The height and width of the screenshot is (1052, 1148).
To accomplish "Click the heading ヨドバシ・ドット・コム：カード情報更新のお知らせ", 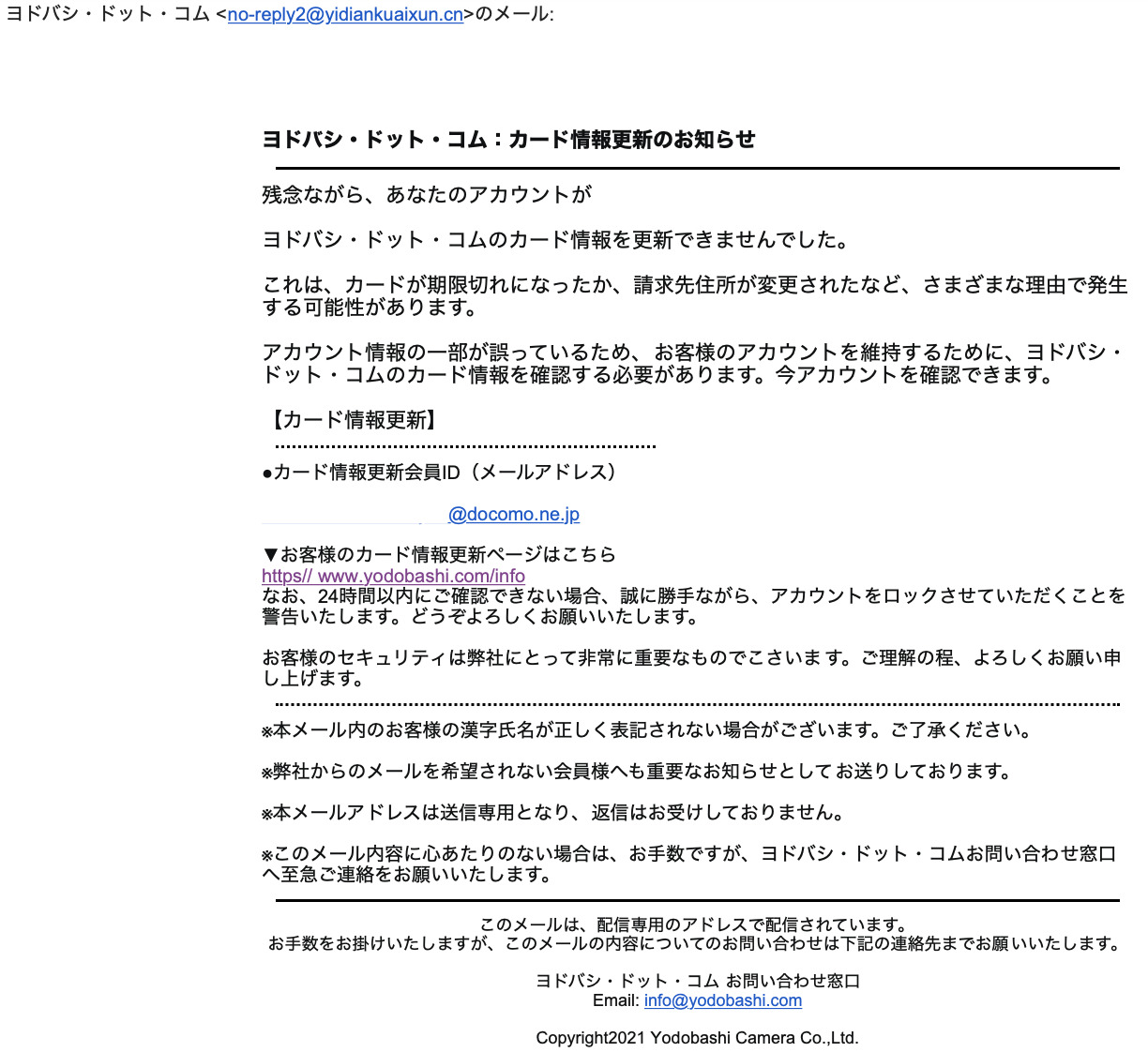I will pyautogui.click(x=508, y=140).
